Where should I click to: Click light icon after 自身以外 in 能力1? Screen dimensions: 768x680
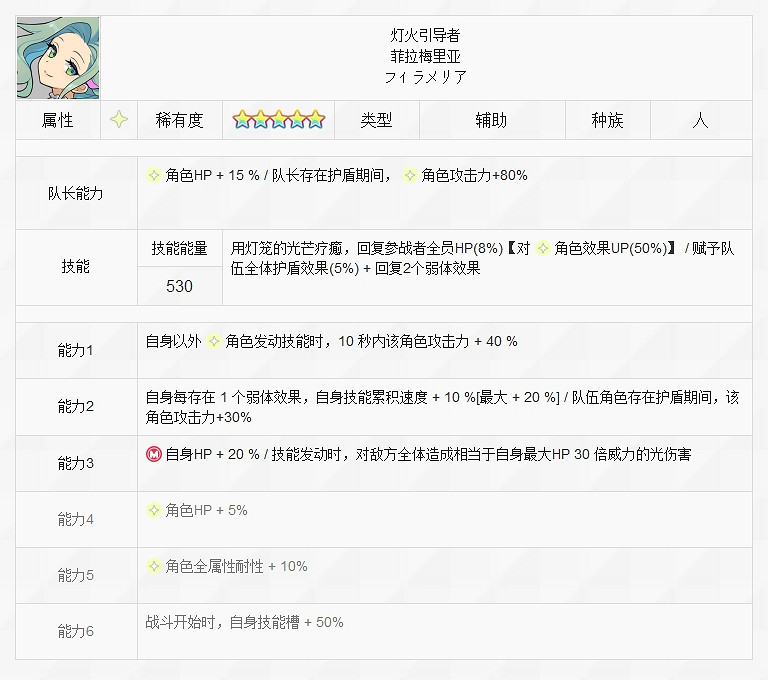(214, 341)
